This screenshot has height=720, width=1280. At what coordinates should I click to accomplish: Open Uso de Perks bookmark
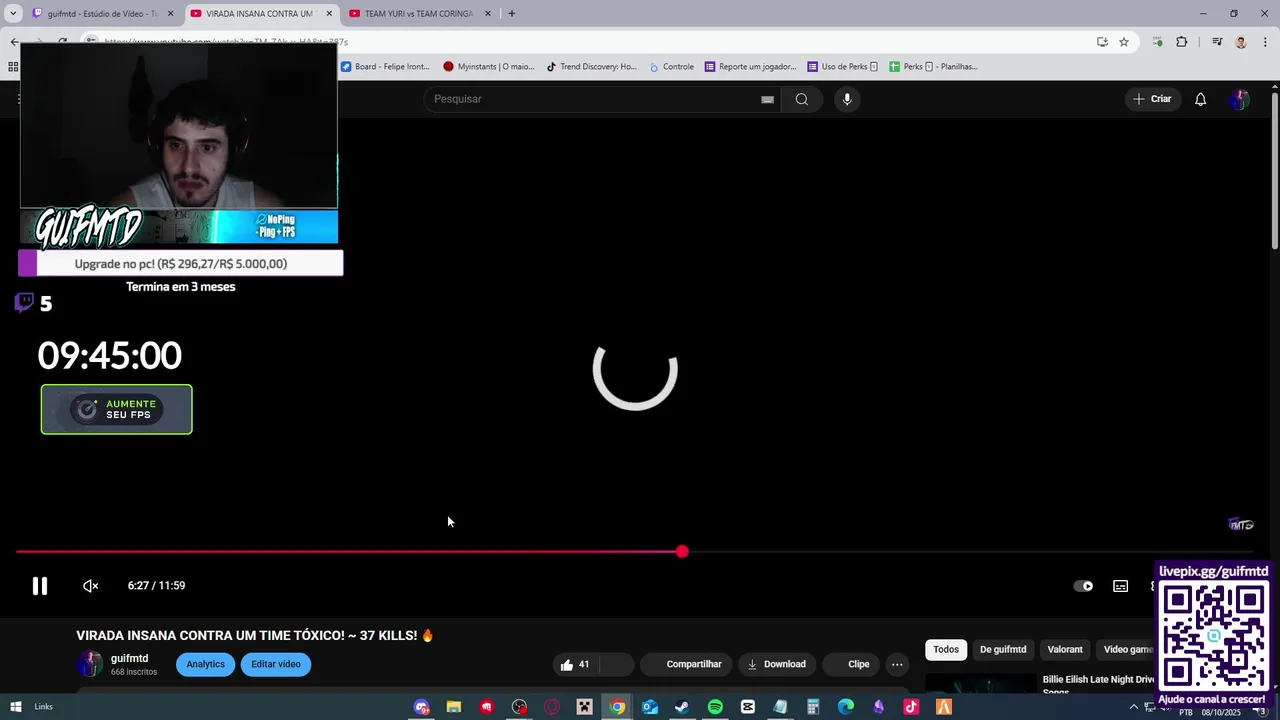click(842, 67)
